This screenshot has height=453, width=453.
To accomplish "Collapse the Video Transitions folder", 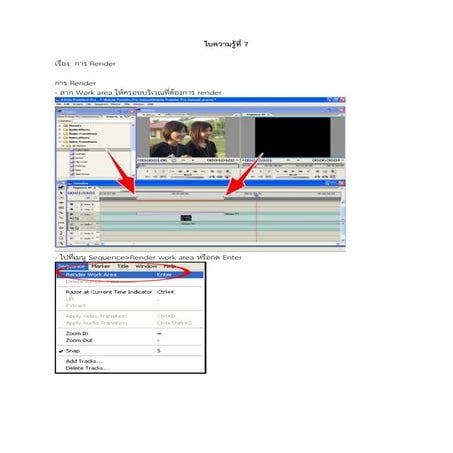I will tap(60, 142).
